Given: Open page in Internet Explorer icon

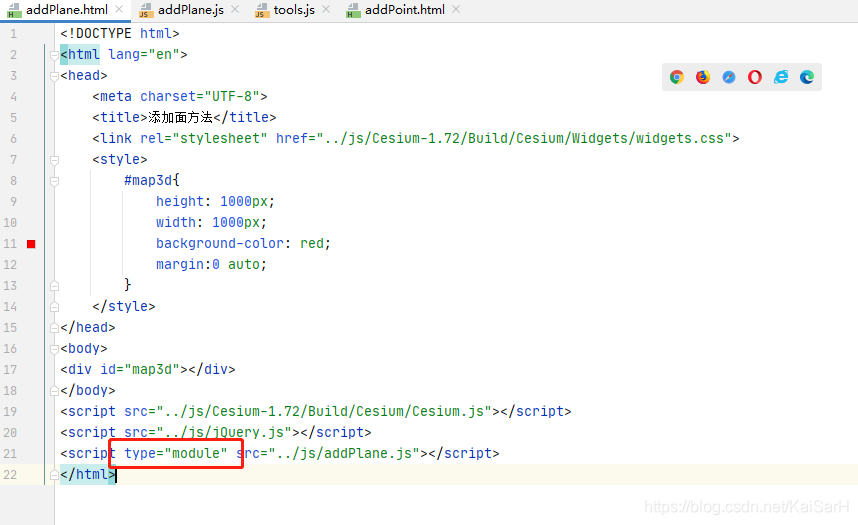Looking at the screenshot, I should click(781, 77).
